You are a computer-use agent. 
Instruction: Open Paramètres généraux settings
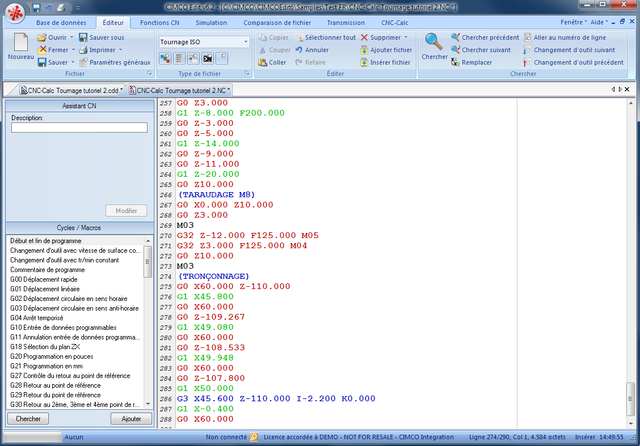115,62
